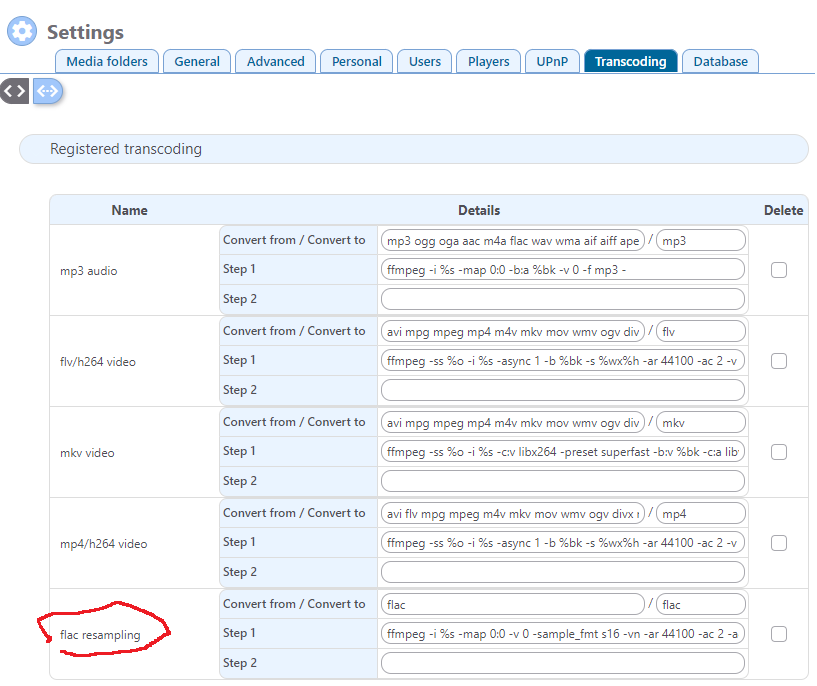Screen dimensions: 817x686
Task: Click mp4/h264 video Step 1 command field
Action: pos(563,543)
